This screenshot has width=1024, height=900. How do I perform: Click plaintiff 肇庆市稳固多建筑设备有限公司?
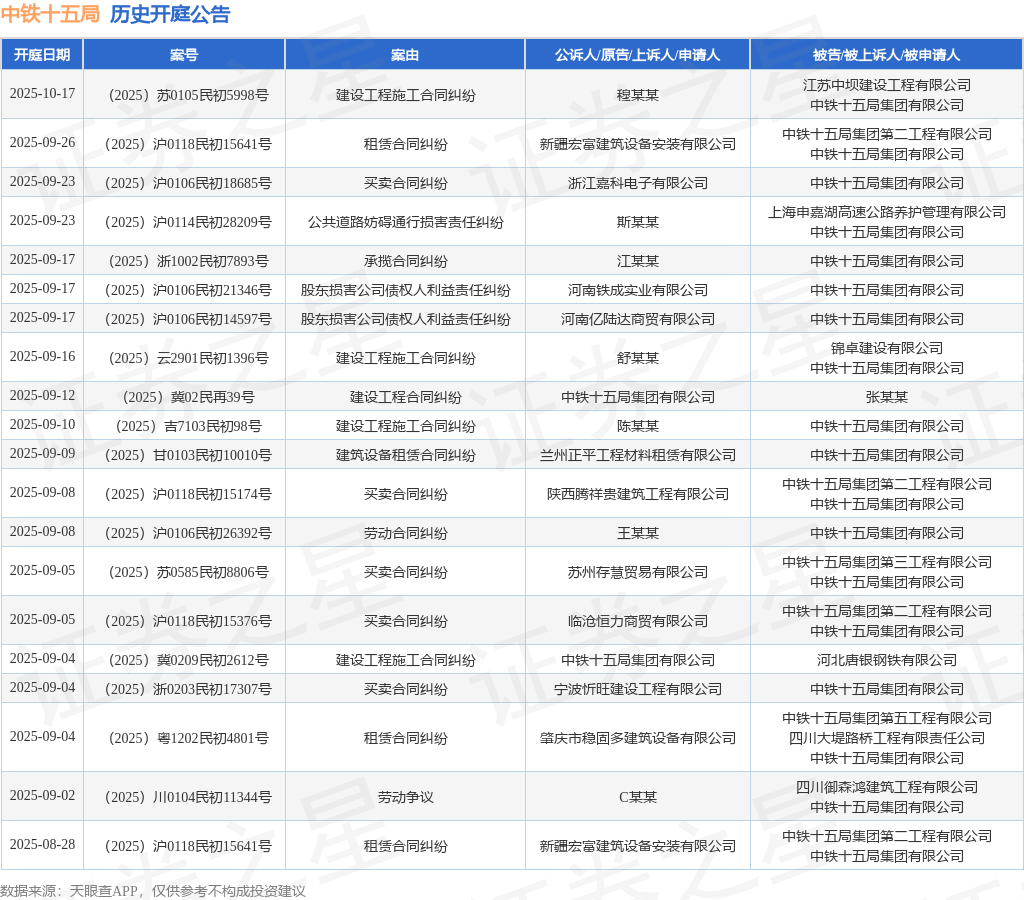coord(638,739)
